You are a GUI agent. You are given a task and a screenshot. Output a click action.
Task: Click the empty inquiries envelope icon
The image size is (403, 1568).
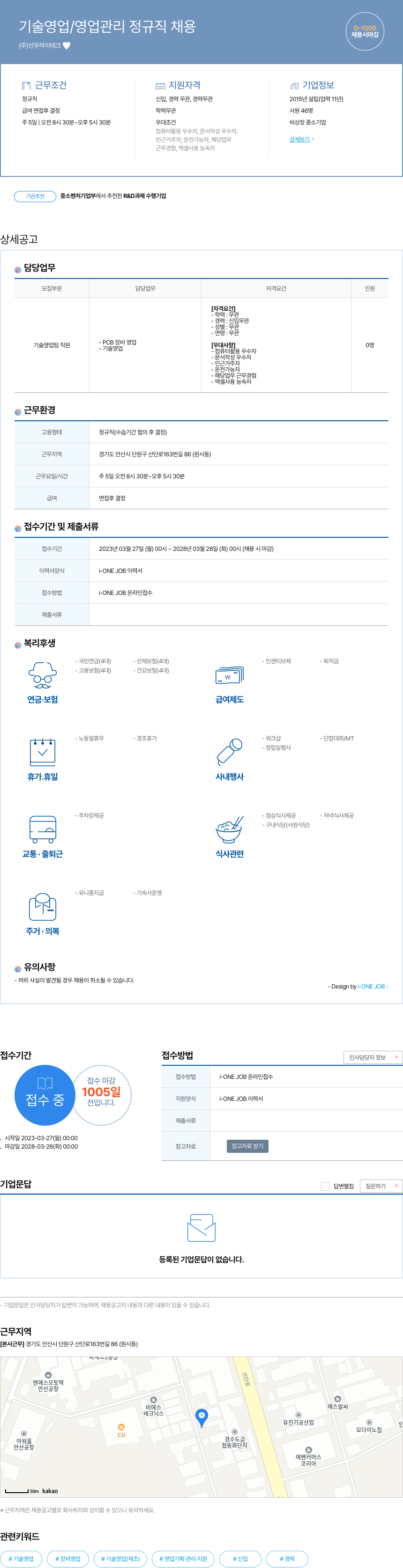coord(201,1228)
